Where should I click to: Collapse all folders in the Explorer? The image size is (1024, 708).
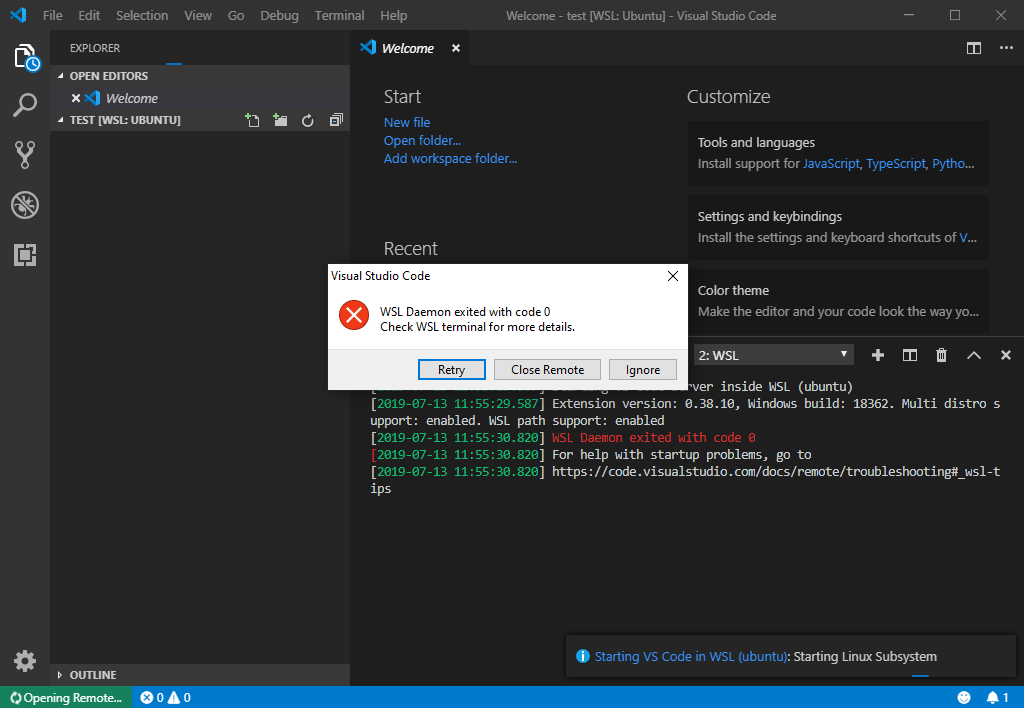[x=335, y=120]
